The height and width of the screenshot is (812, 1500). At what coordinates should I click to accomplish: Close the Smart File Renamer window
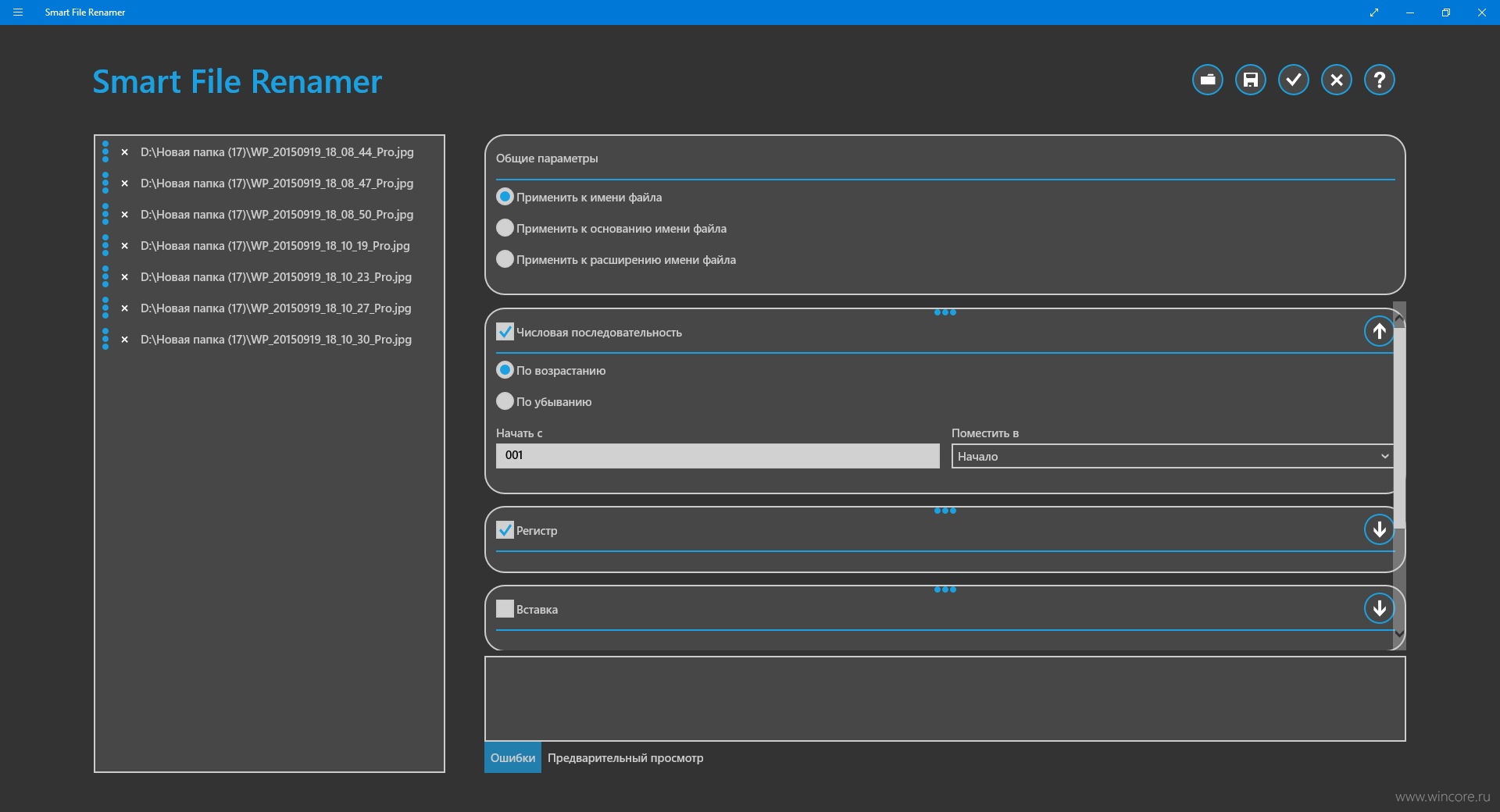click(1482, 12)
